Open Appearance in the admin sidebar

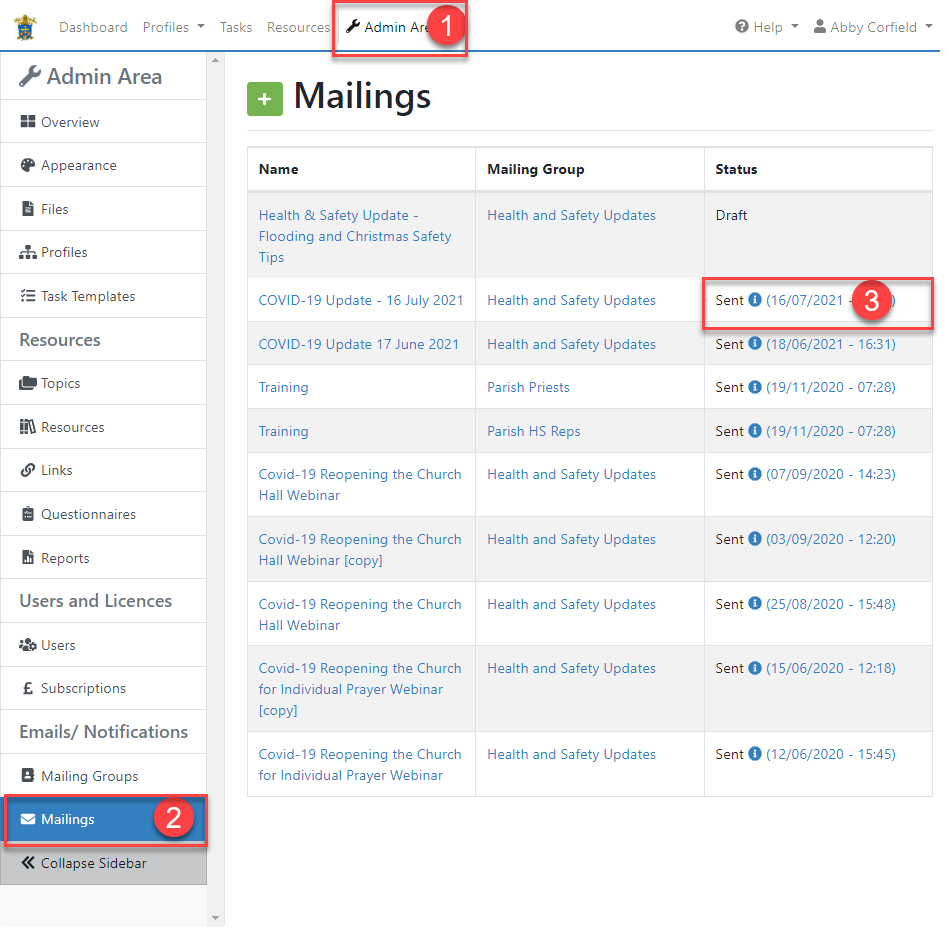[78, 166]
